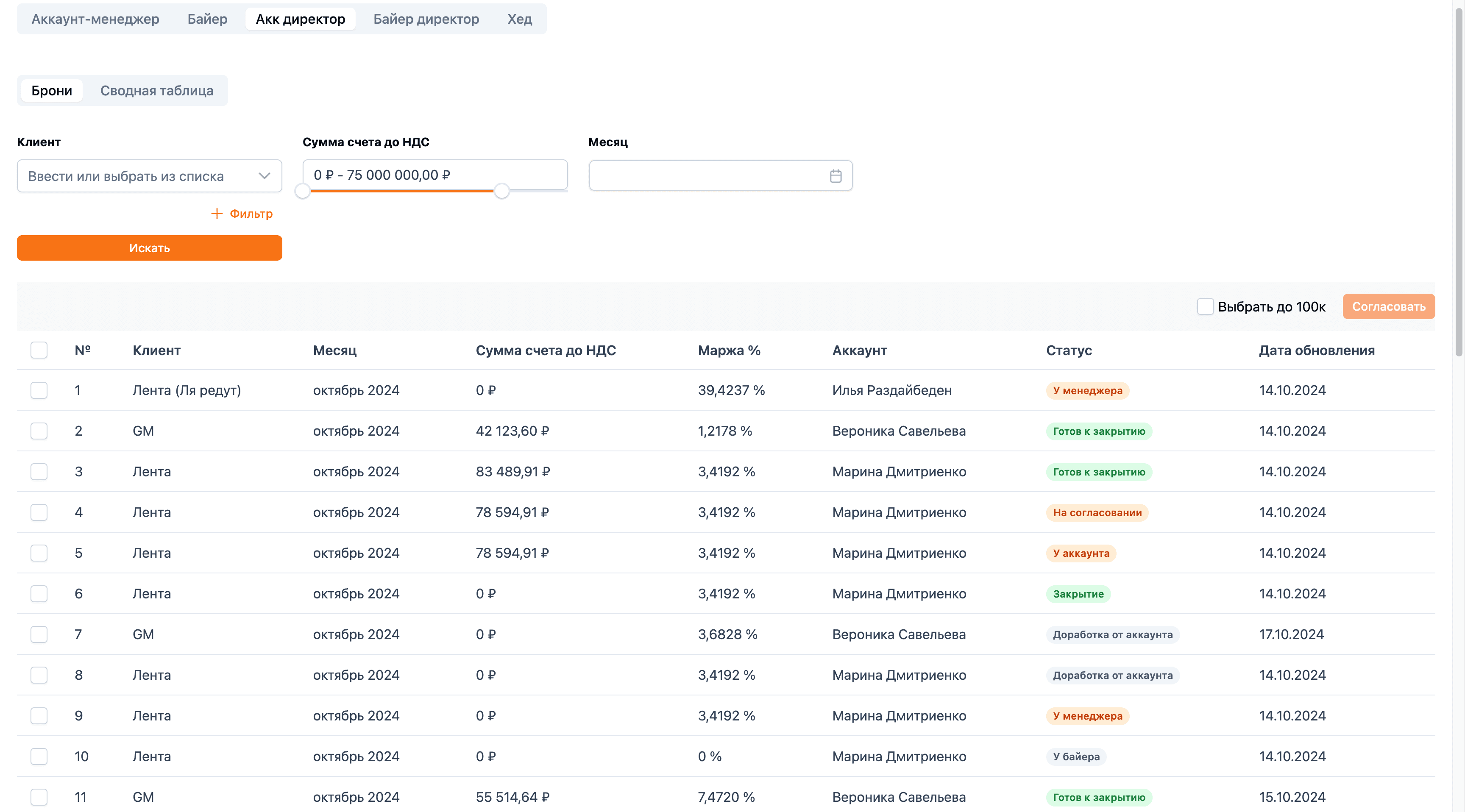Click the left handle of sum slider

point(303,191)
